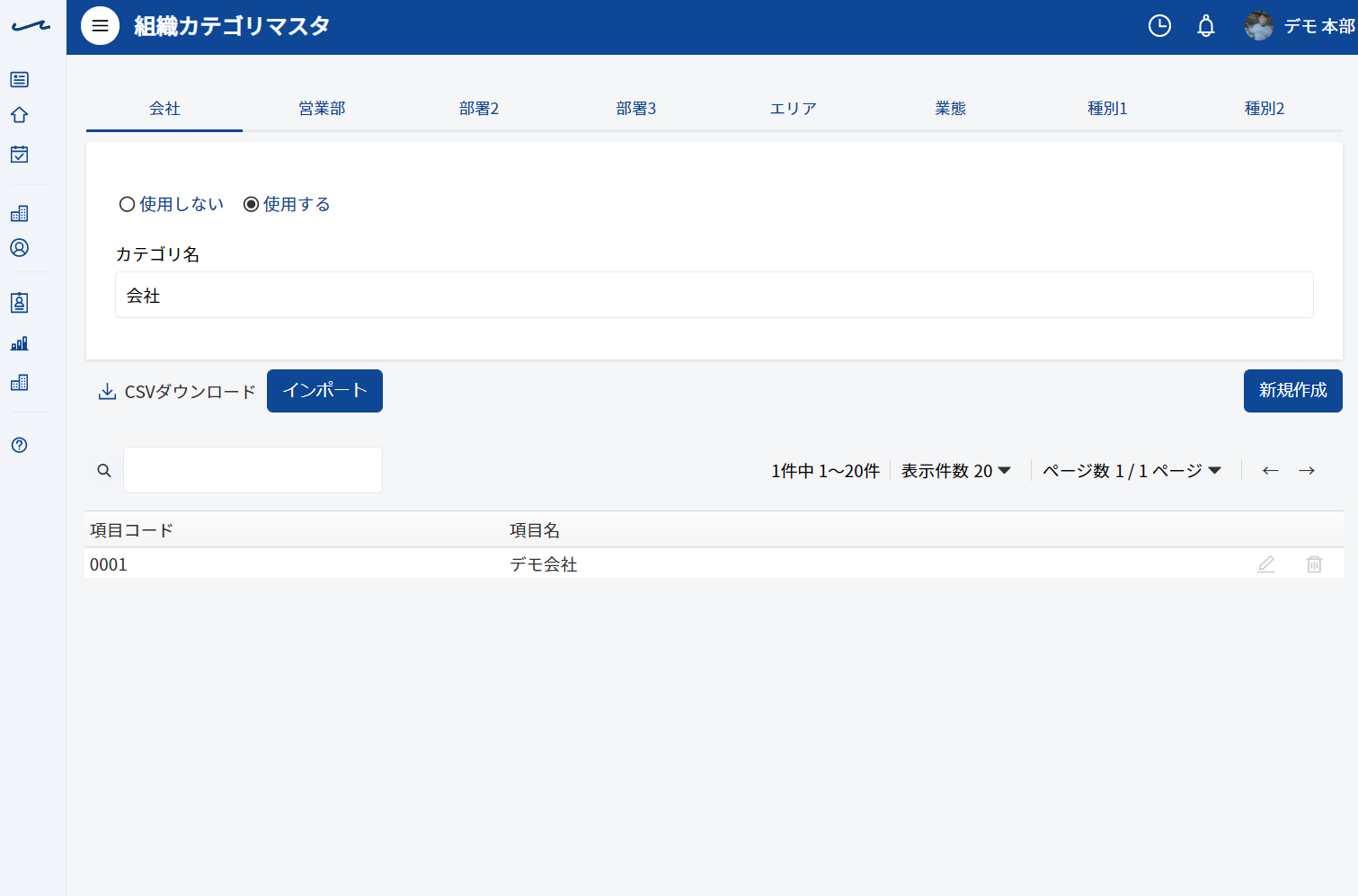Go to previous page arrow
1358x896 pixels.
(1270, 470)
